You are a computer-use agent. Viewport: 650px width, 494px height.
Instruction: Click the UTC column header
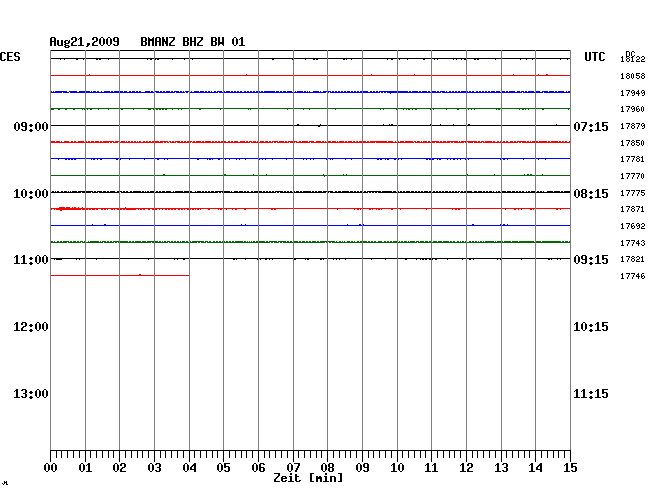coord(595,57)
